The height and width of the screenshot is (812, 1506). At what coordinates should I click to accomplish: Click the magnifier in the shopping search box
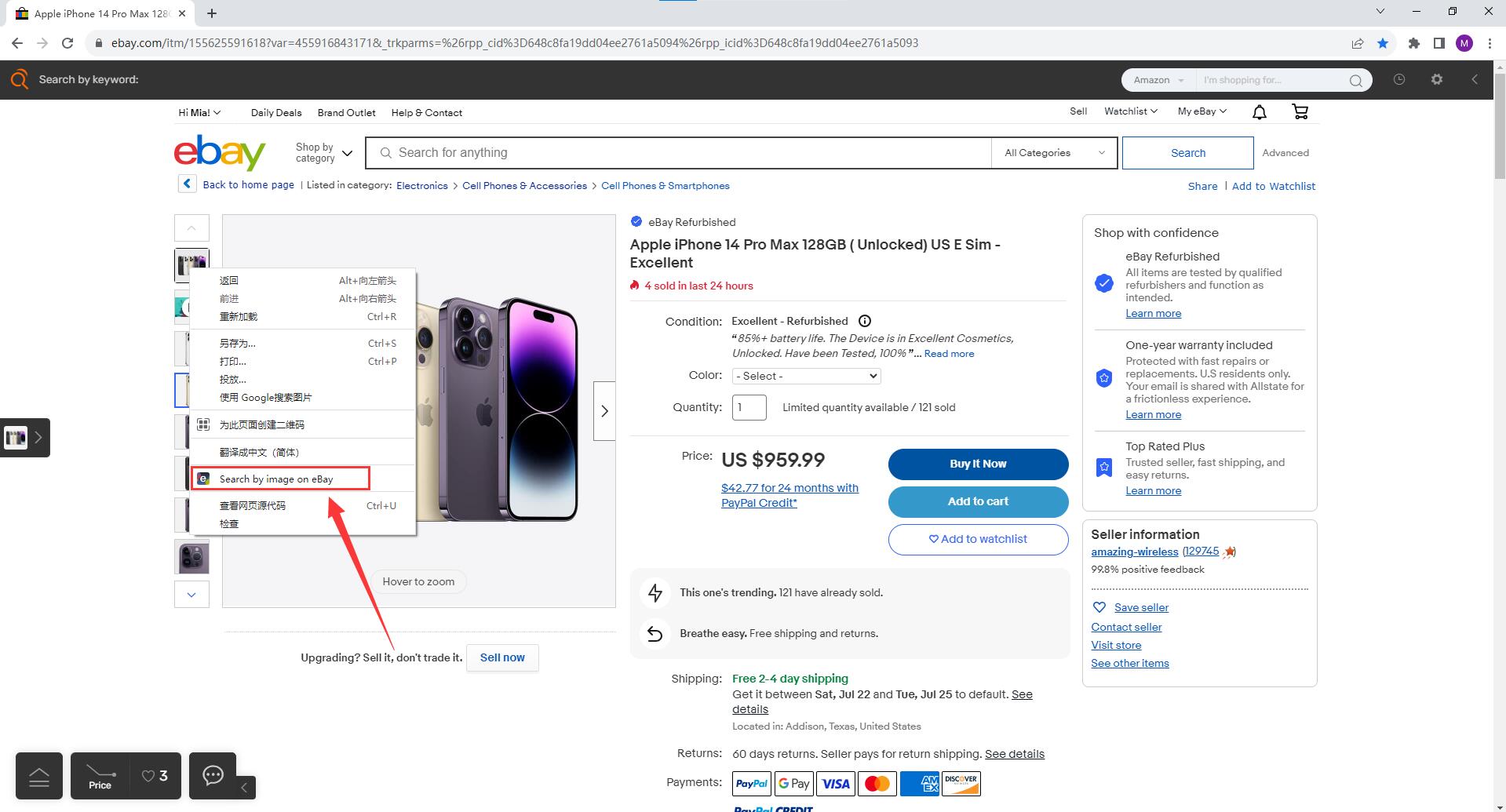[1355, 80]
